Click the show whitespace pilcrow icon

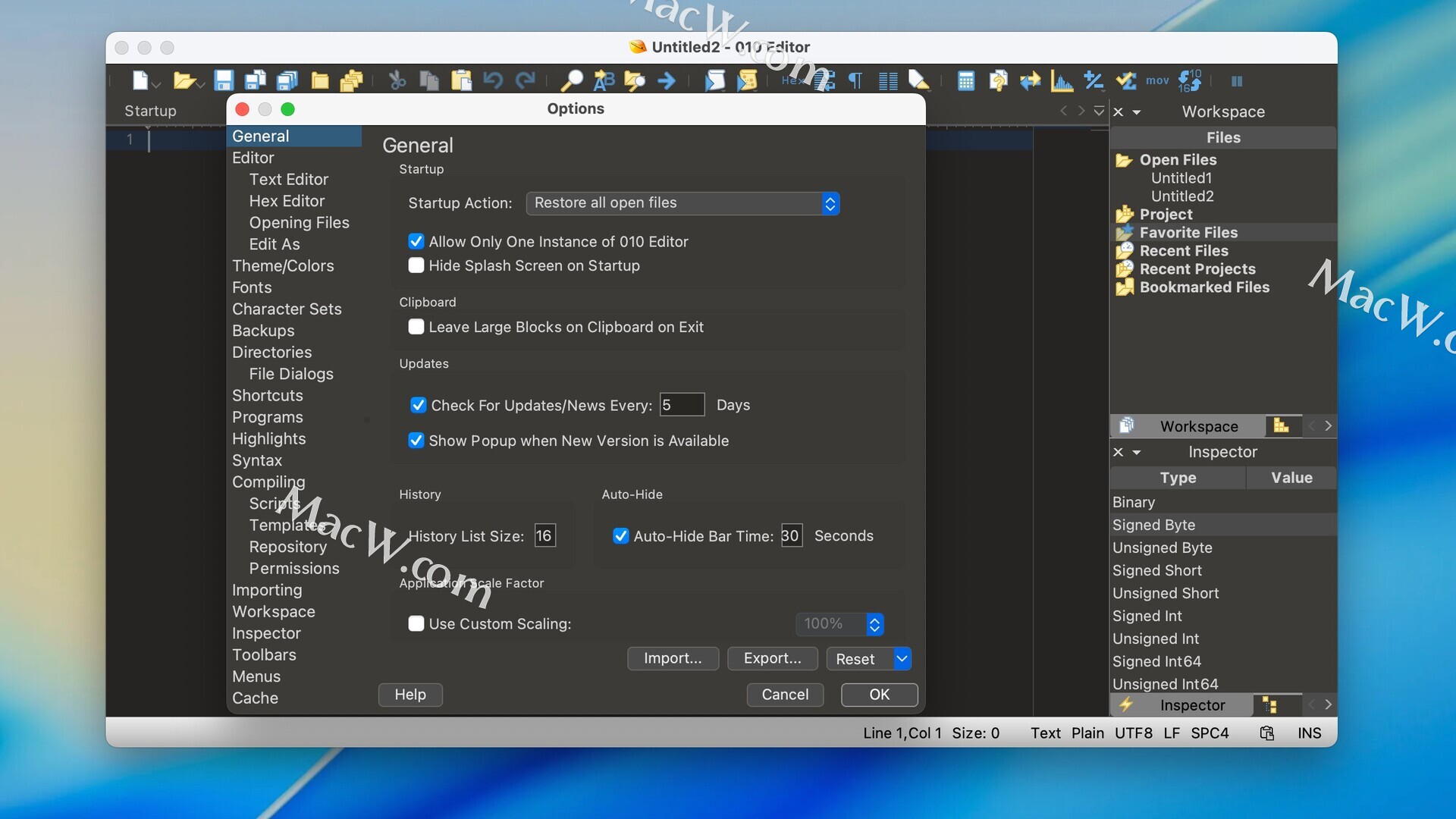[855, 80]
